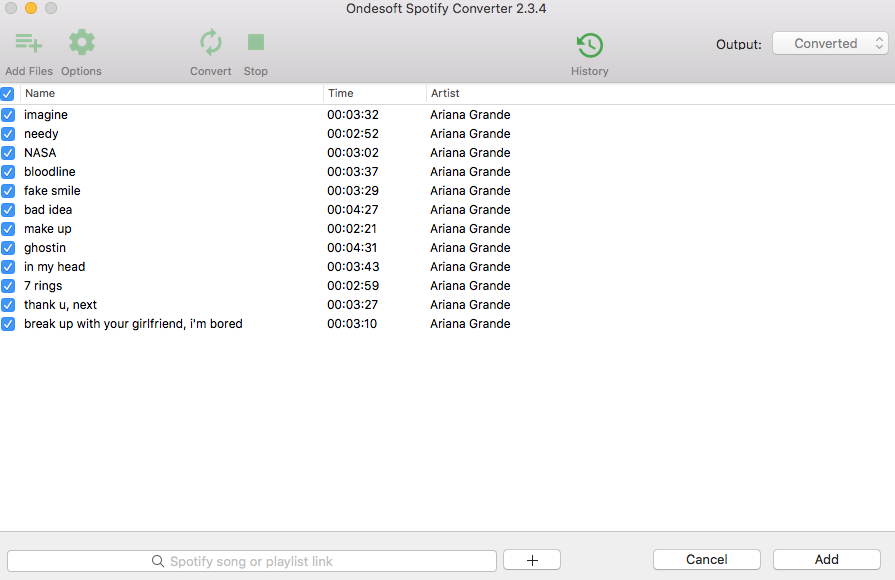
Task: Select the song name thank u, next
Action: [x=61, y=305]
